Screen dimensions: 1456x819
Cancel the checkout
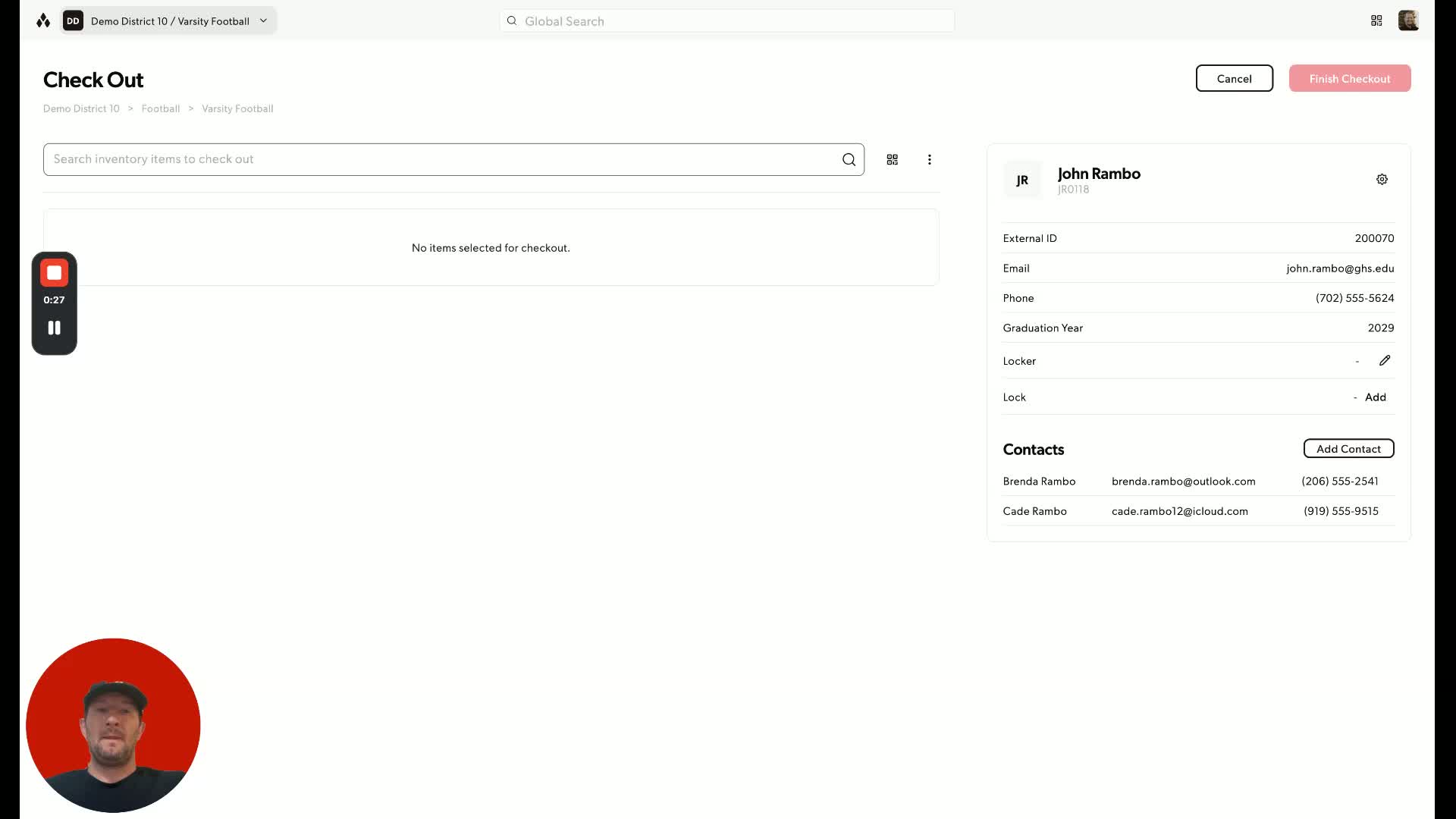(x=1234, y=78)
